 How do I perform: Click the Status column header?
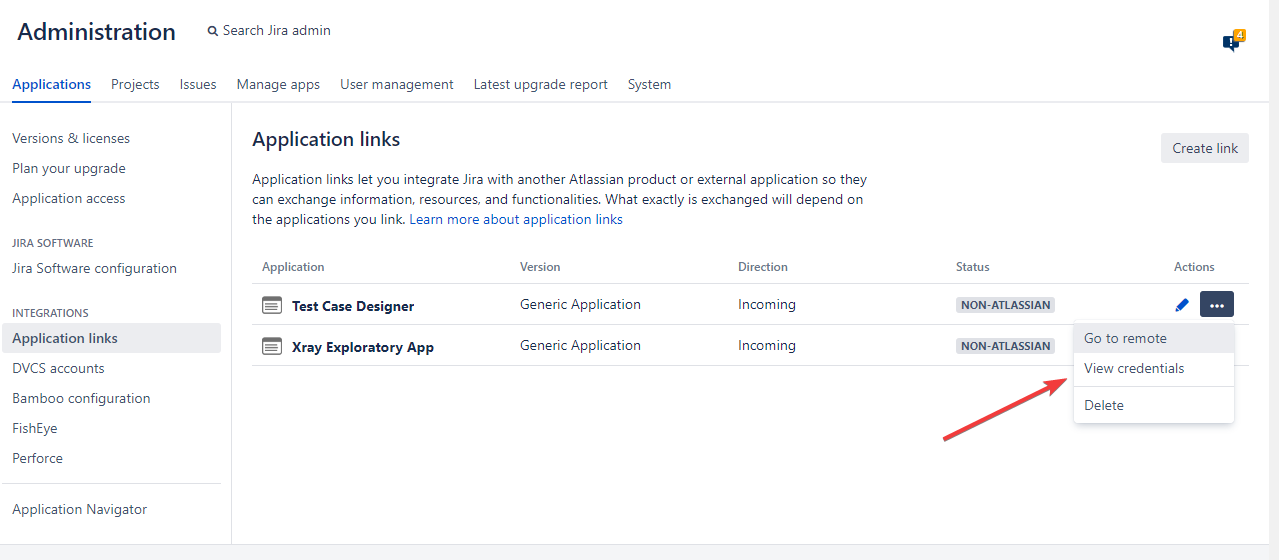point(973,267)
